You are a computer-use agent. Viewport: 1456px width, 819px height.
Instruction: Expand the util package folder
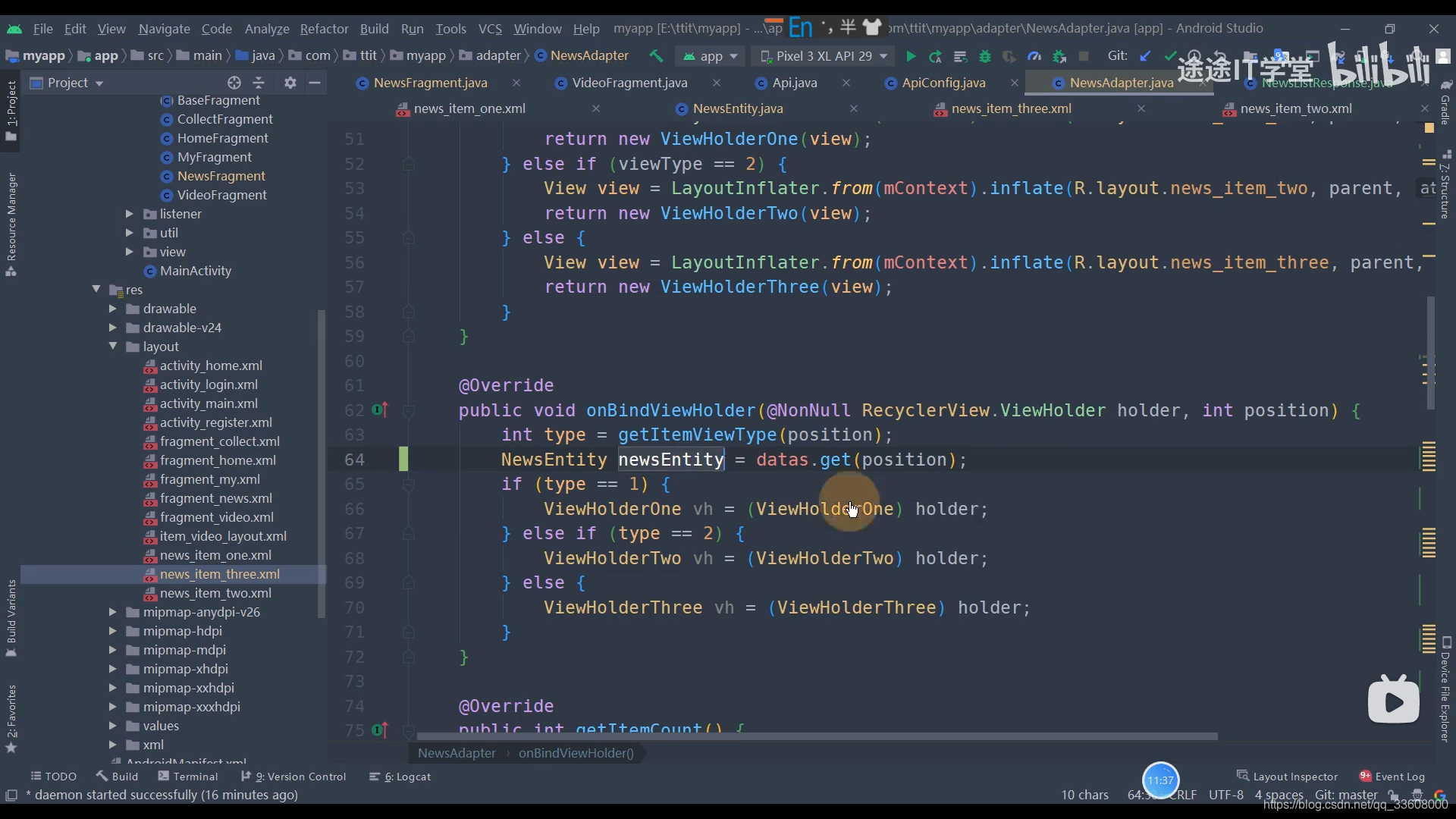129,233
